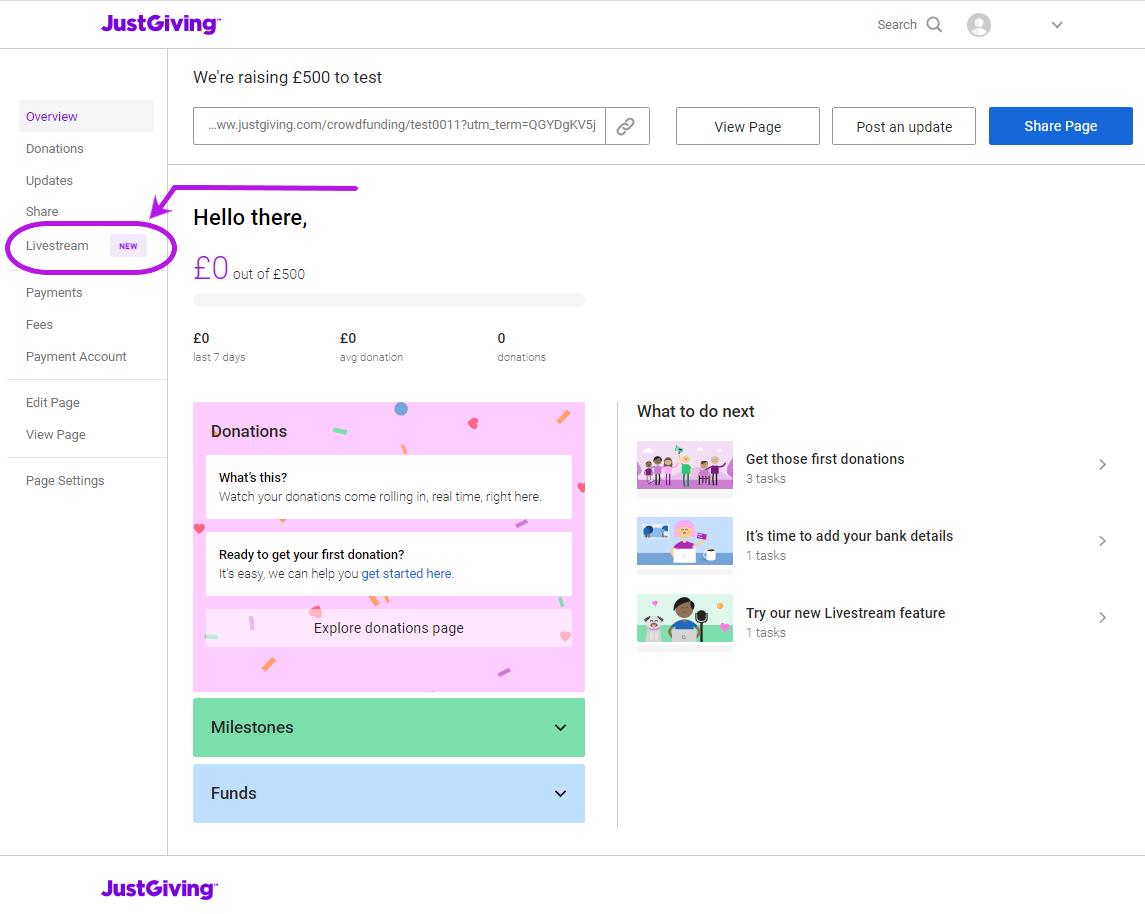Open Updates in the sidebar
This screenshot has width=1145, height=914.
(50, 180)
